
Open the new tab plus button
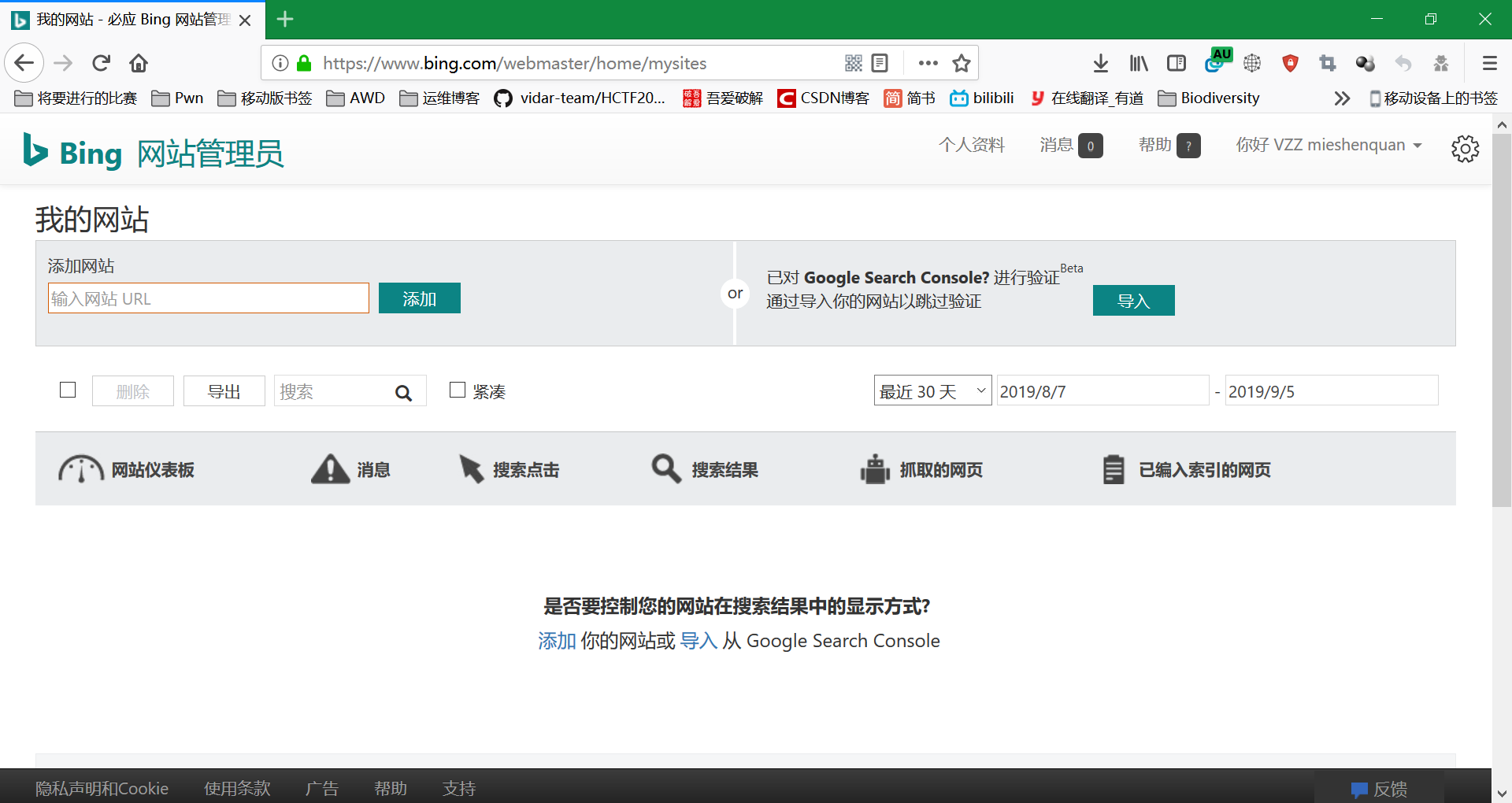click(285, 19)
